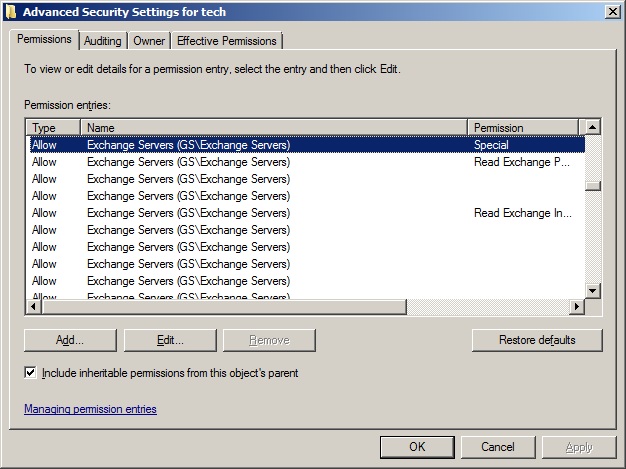Select the entry with Special permission
The width and height of the screenshot is (626, 469).
(307, 145)
